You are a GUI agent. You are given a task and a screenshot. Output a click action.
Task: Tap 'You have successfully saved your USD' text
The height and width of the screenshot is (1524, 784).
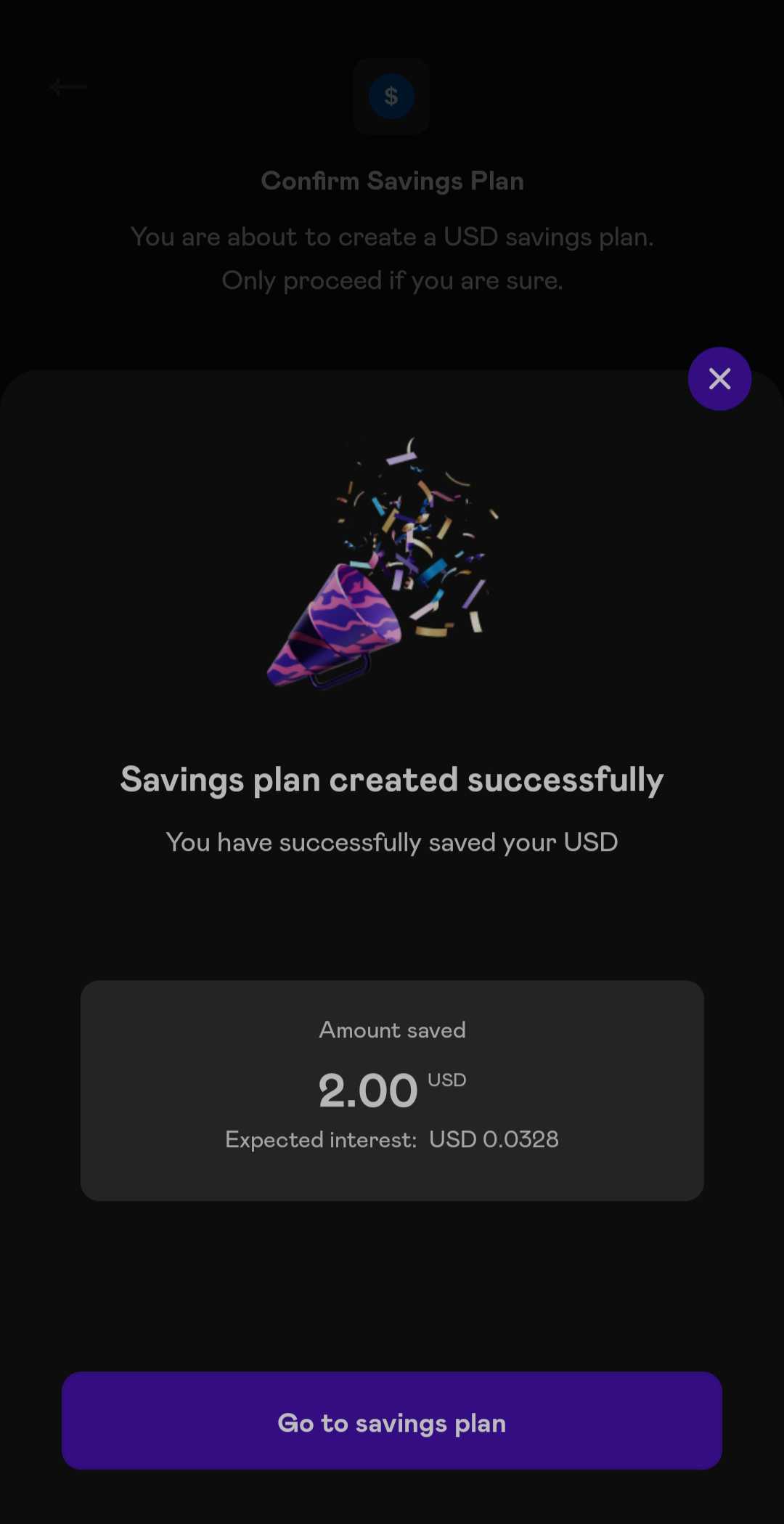tap(392, 842)
